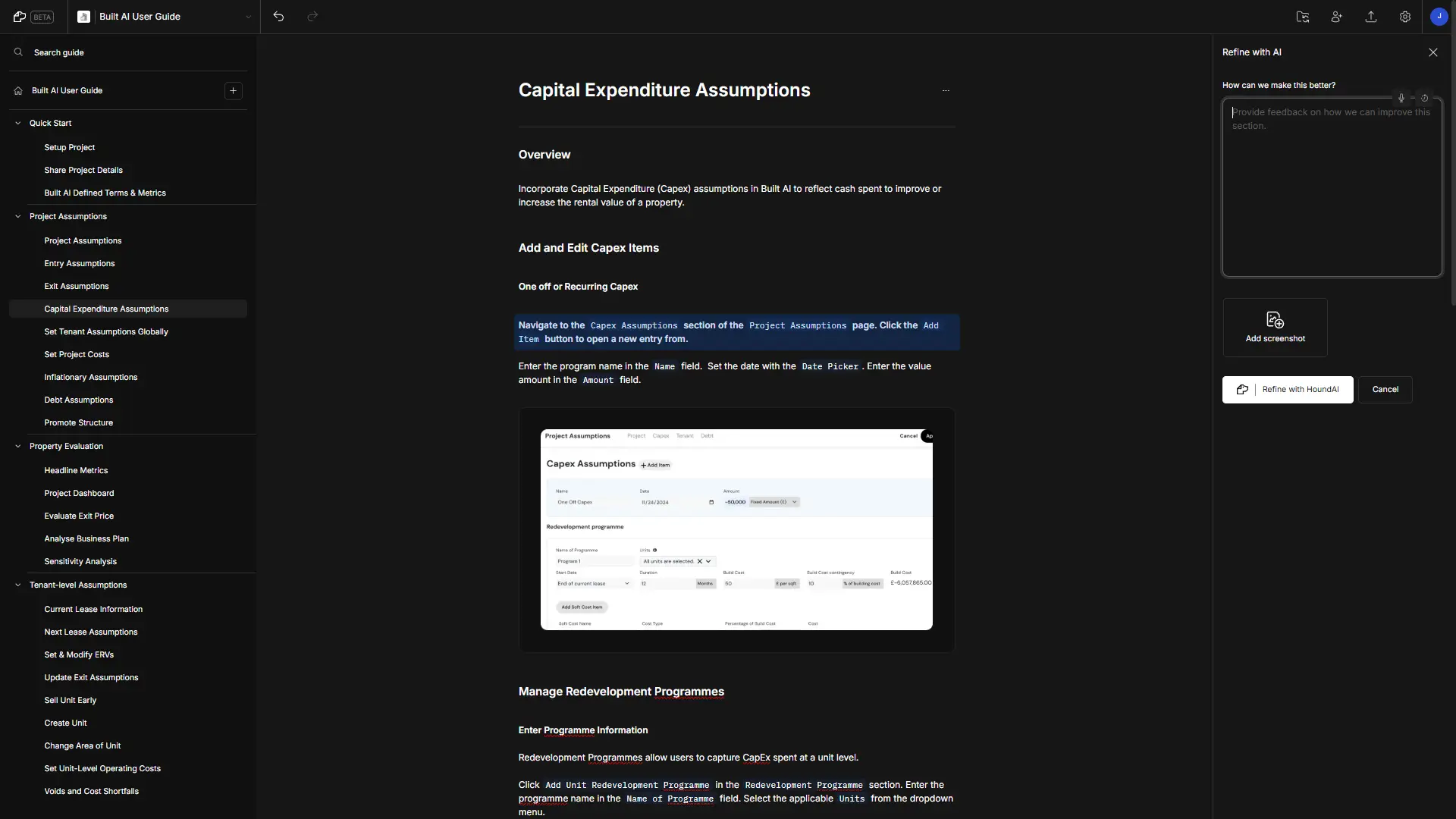Click the share/export upload icon

tap(1371, 16)
